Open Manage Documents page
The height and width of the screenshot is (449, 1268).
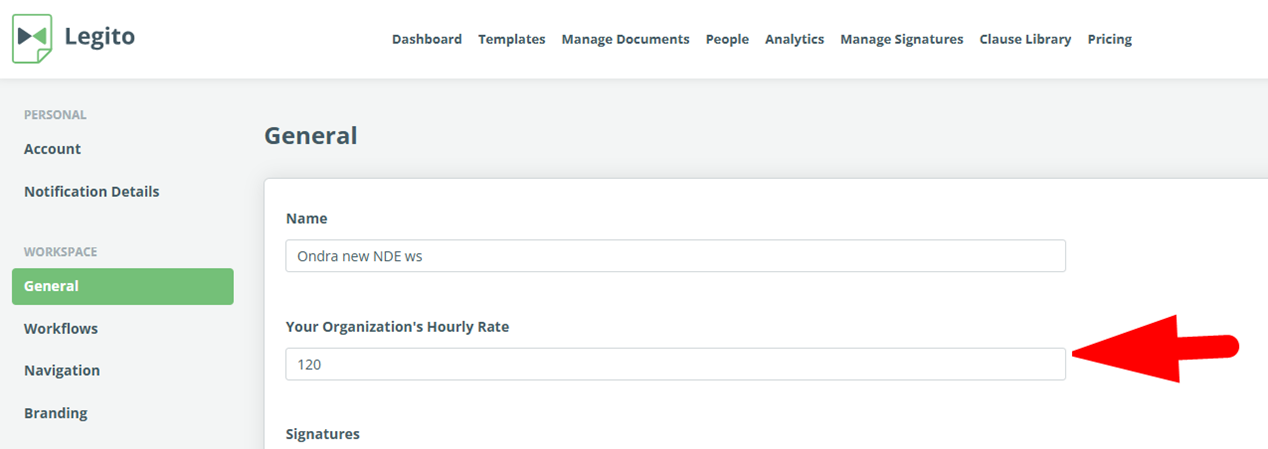(x=626, y=39)
